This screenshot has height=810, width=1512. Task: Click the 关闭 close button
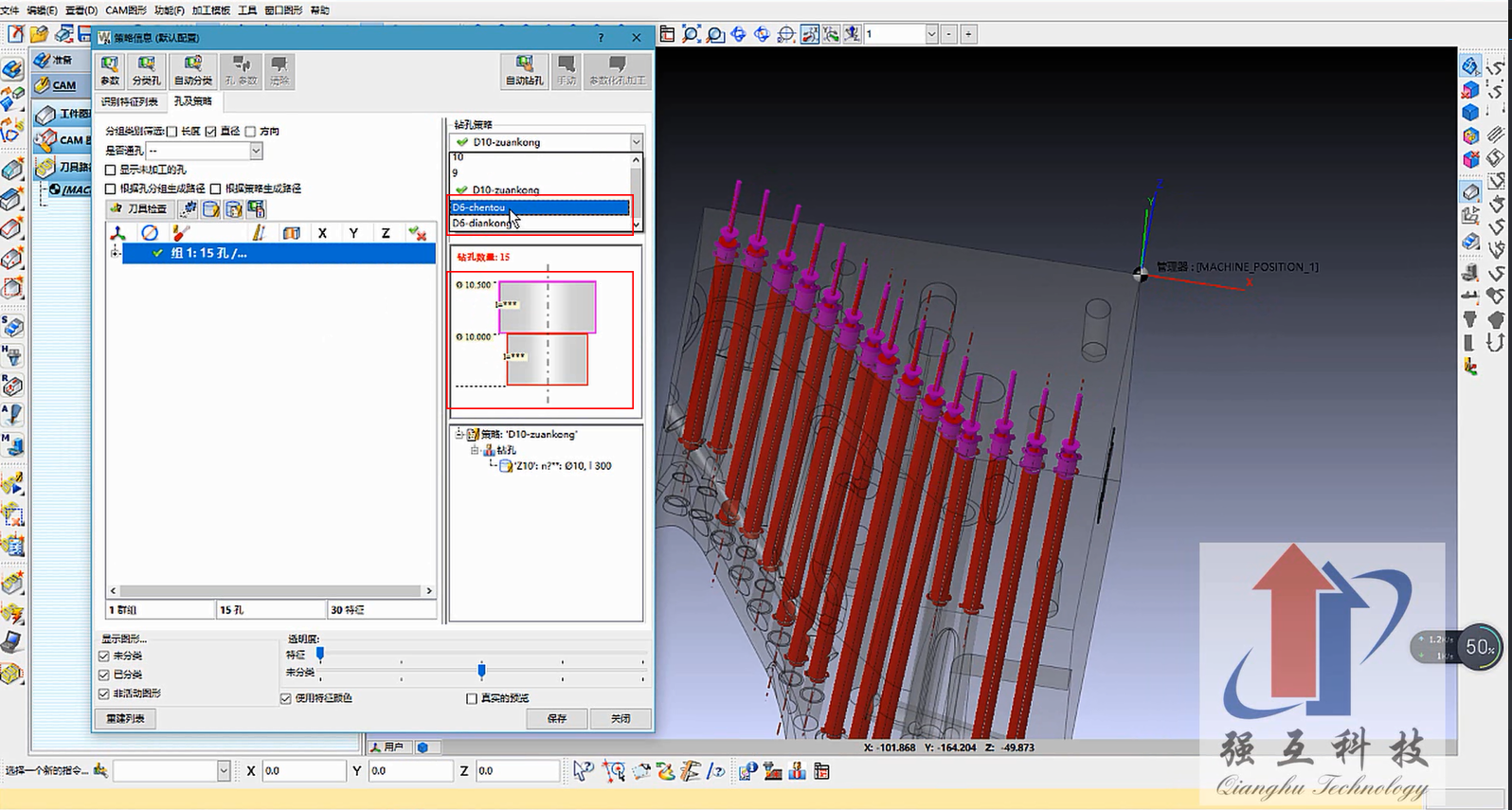[621, 719]
